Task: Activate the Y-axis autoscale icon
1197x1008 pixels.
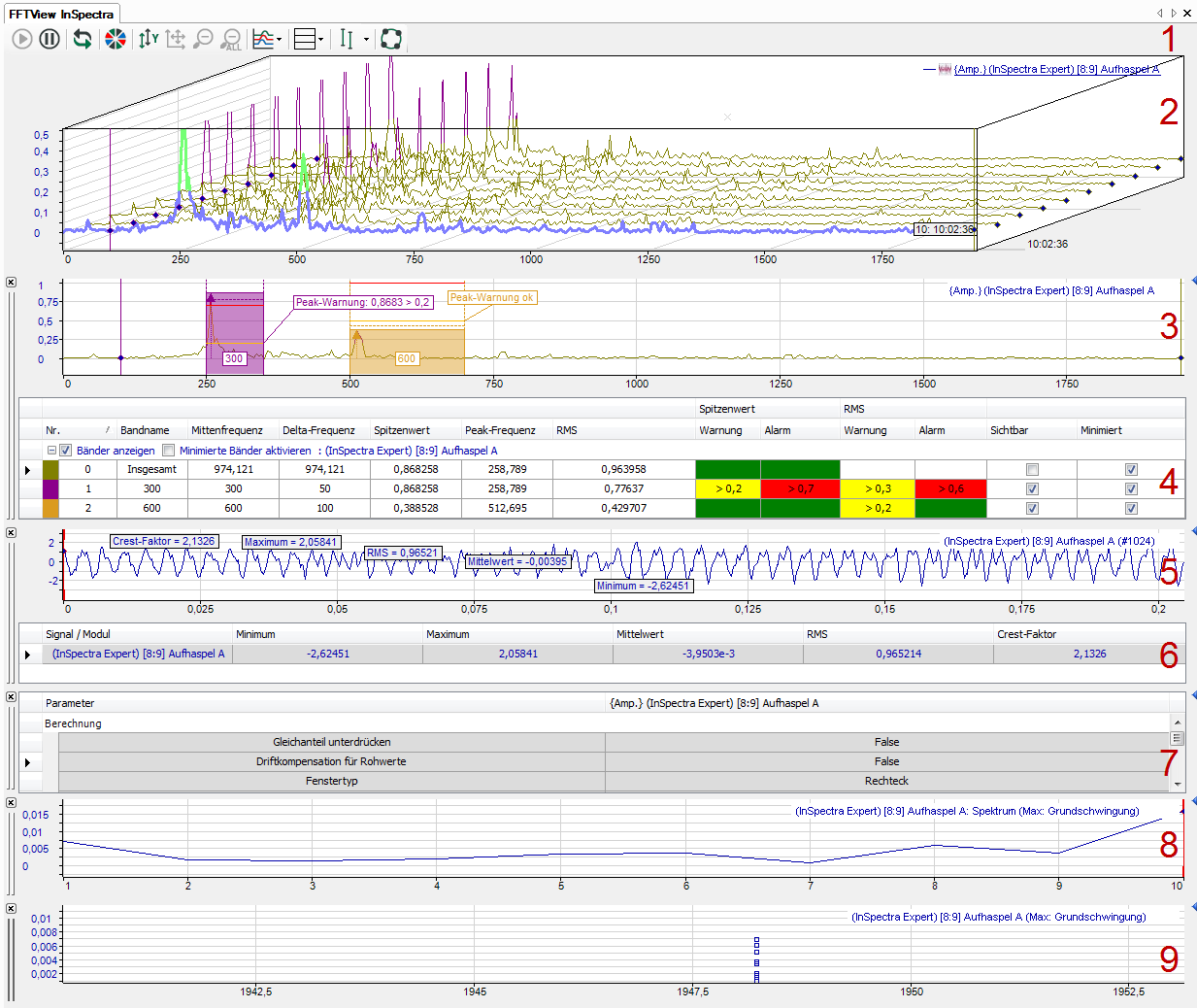Action: (x=148, y=39)
